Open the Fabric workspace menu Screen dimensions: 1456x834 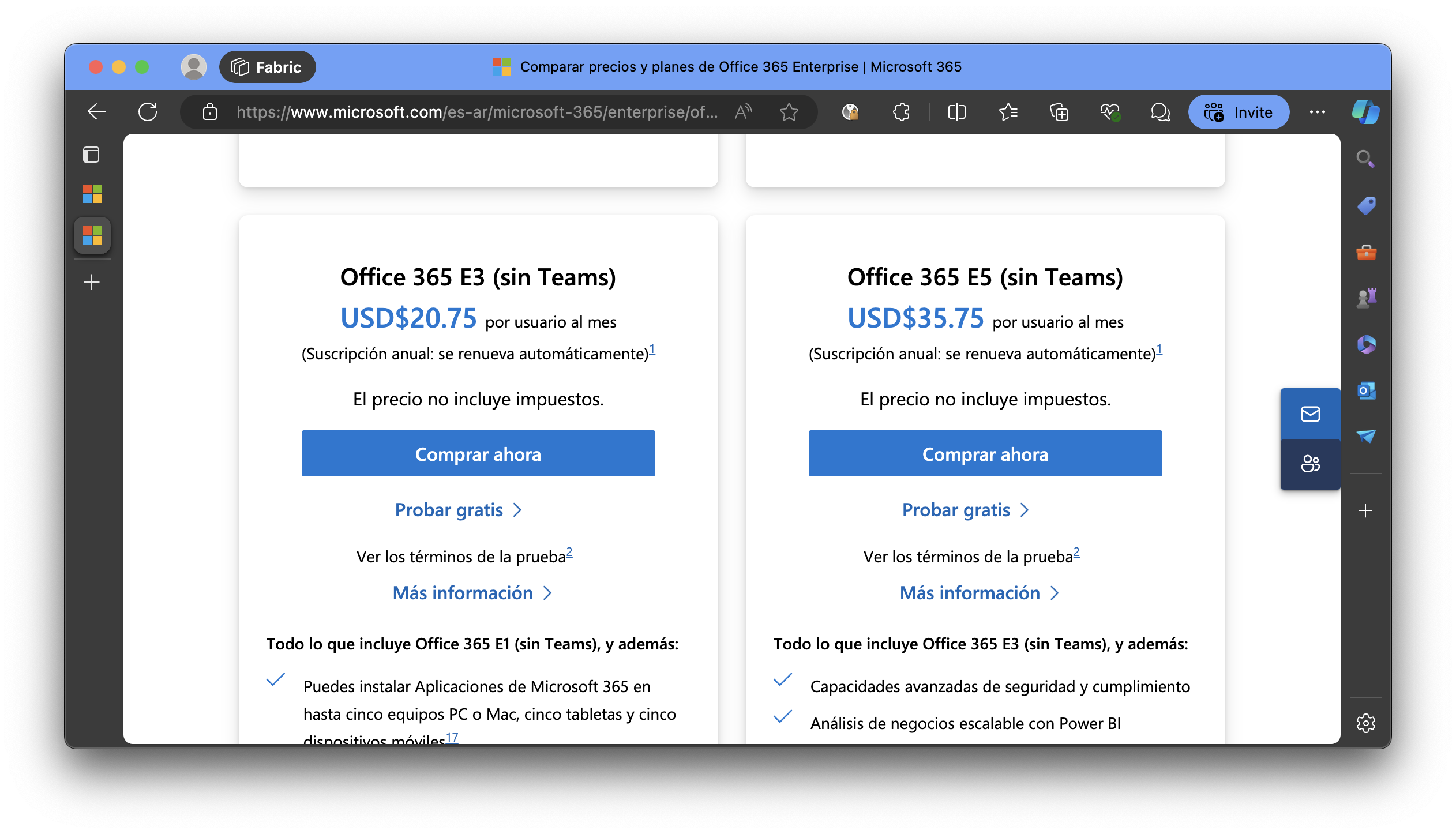(267, 67)
